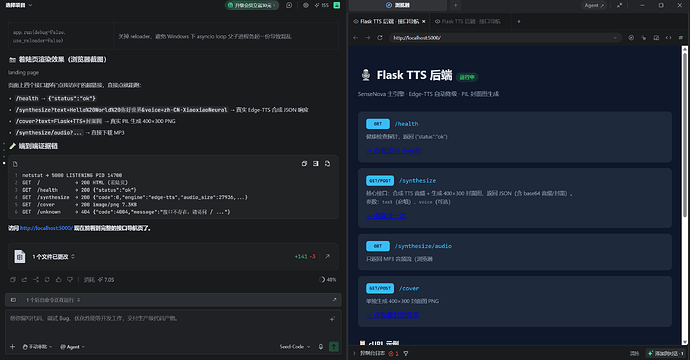This screenshot has width=690, height=360.
Task: Open the code view icon in browser toolbar
Action: point(668,38)
